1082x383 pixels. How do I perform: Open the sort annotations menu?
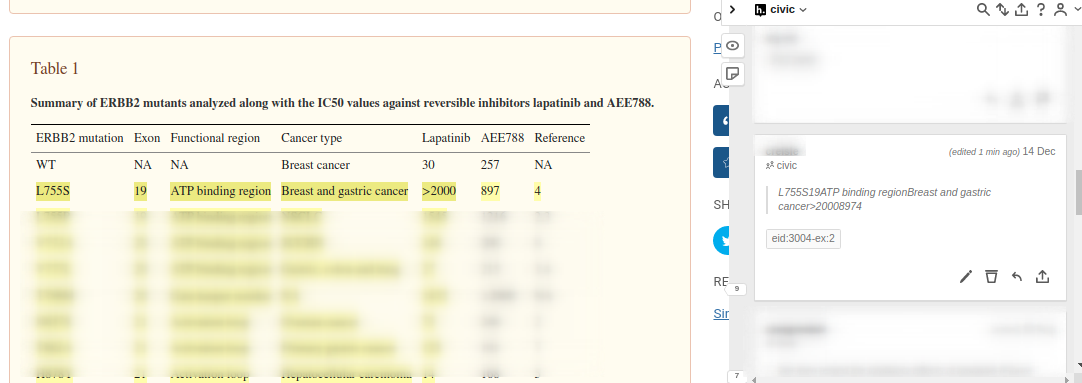(x=1003, y=10)
